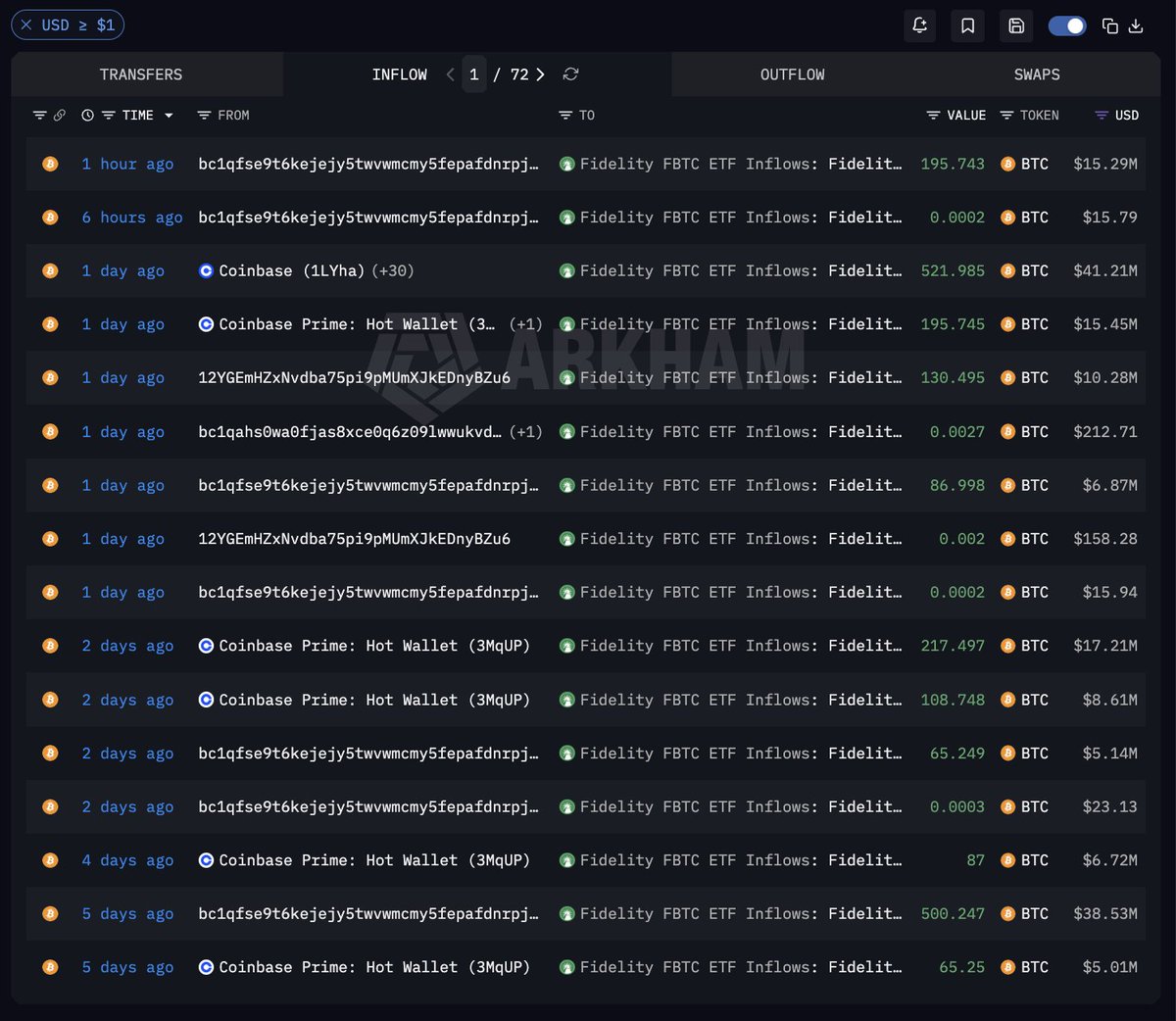
Task: Click BTC token icon in $6.72M row
Action: pyautogui.click(x=1007, y=860)
